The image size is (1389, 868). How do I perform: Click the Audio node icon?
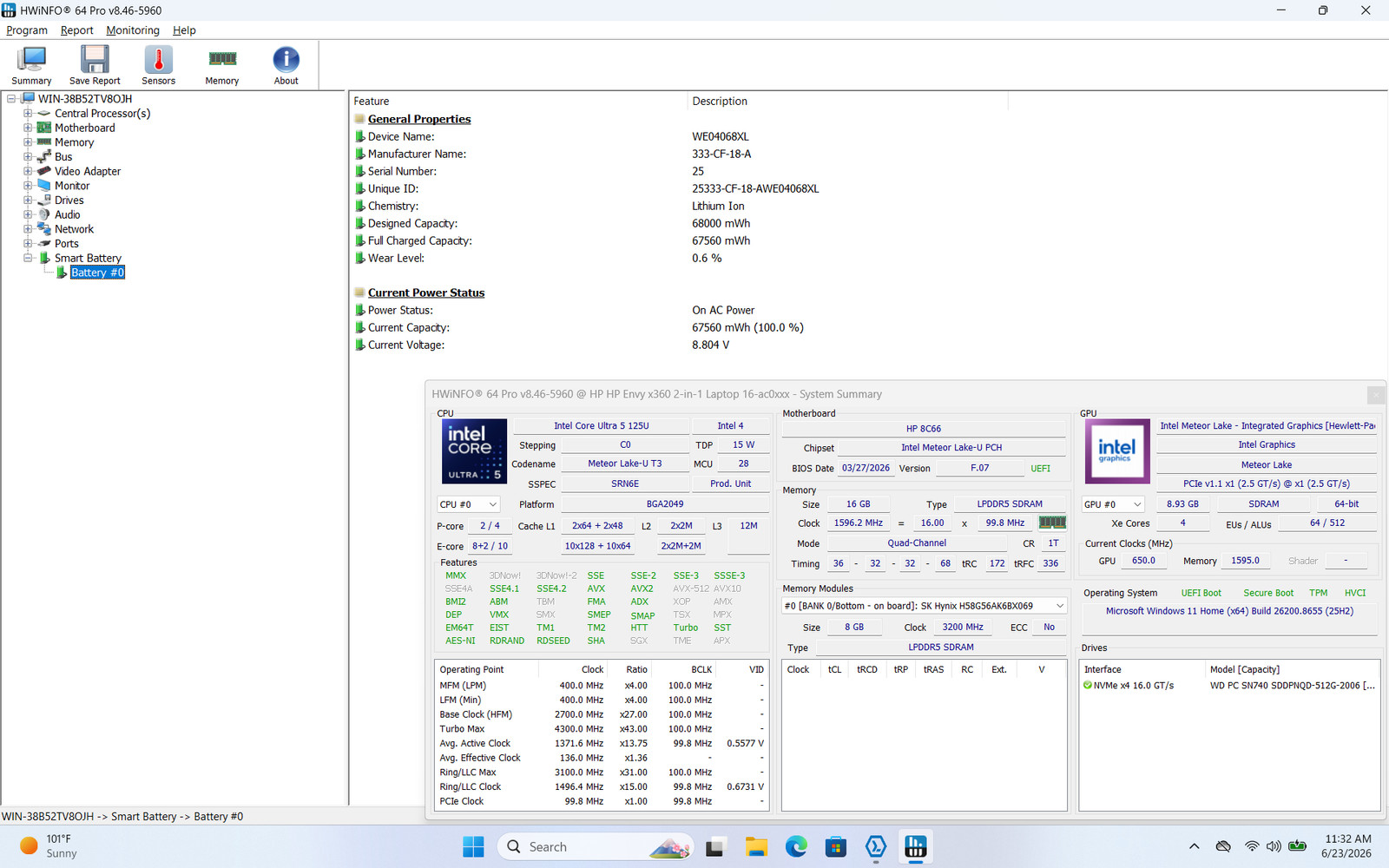[44, 214]
